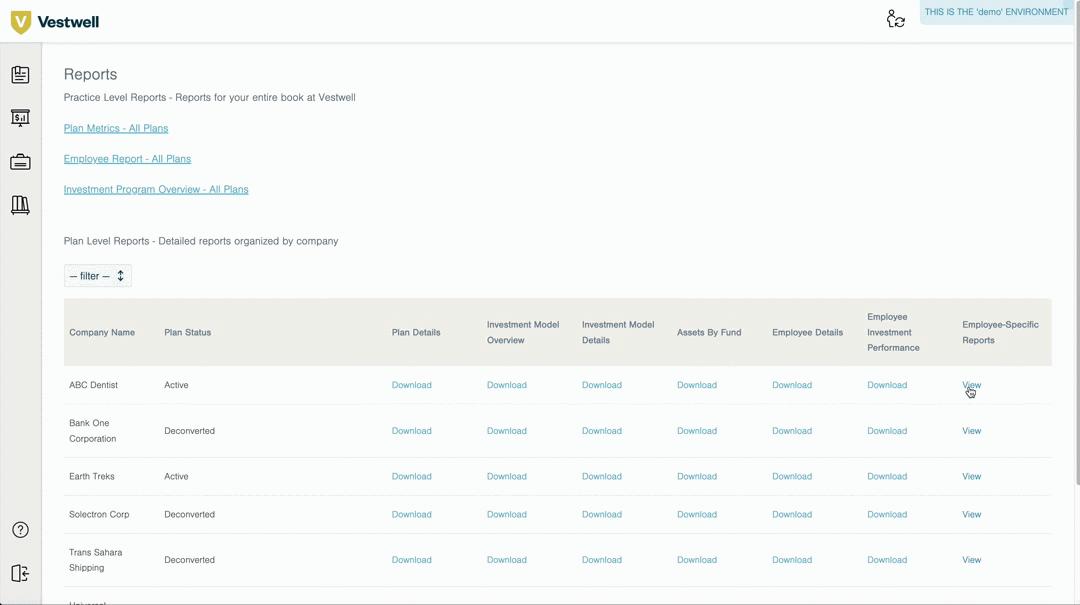View Employee-Specific Reports for Solectron Corp
Screen dimensions: 1080x605
tap(972, 514)
